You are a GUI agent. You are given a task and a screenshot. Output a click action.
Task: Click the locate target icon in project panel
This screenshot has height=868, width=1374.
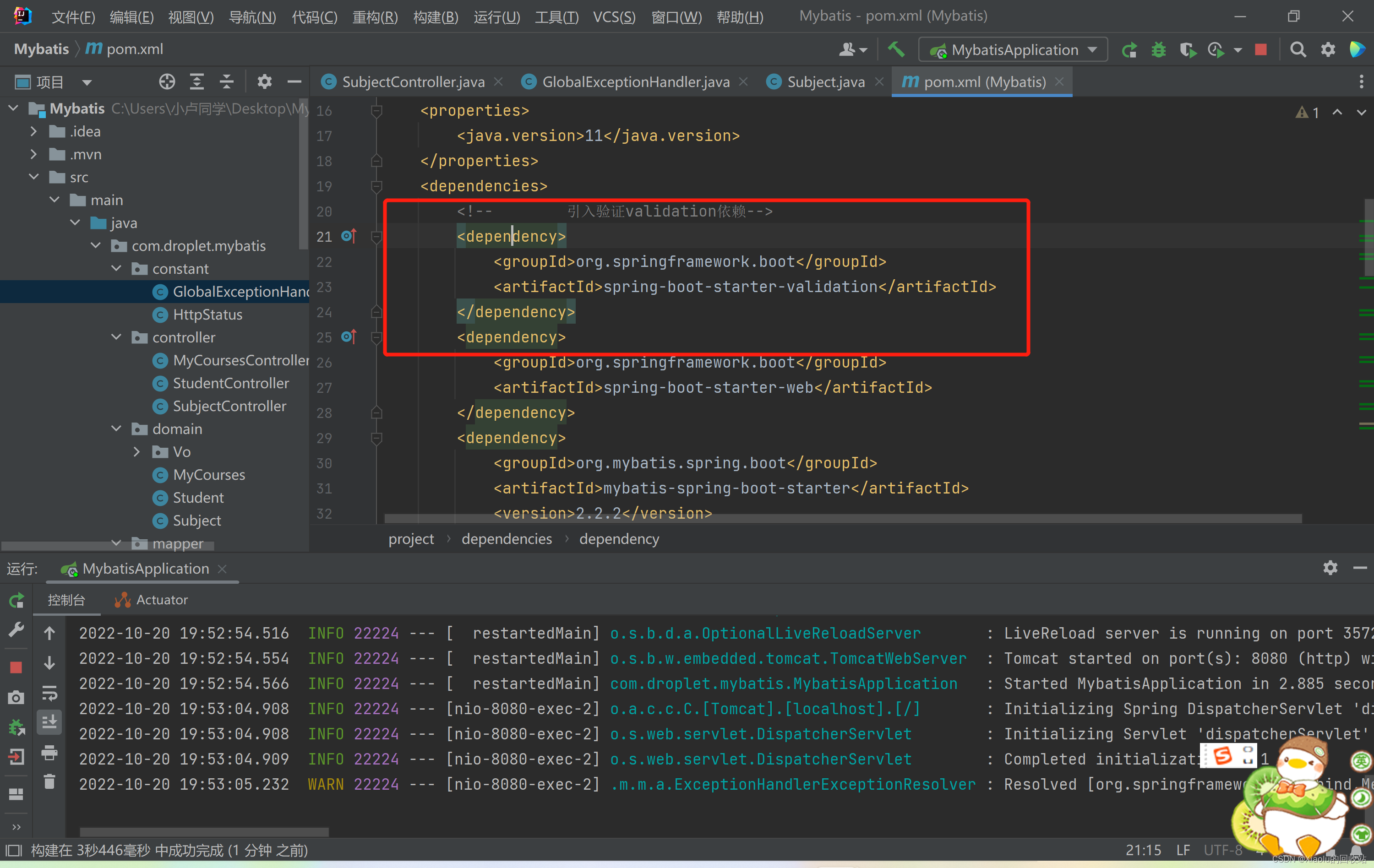167,82
